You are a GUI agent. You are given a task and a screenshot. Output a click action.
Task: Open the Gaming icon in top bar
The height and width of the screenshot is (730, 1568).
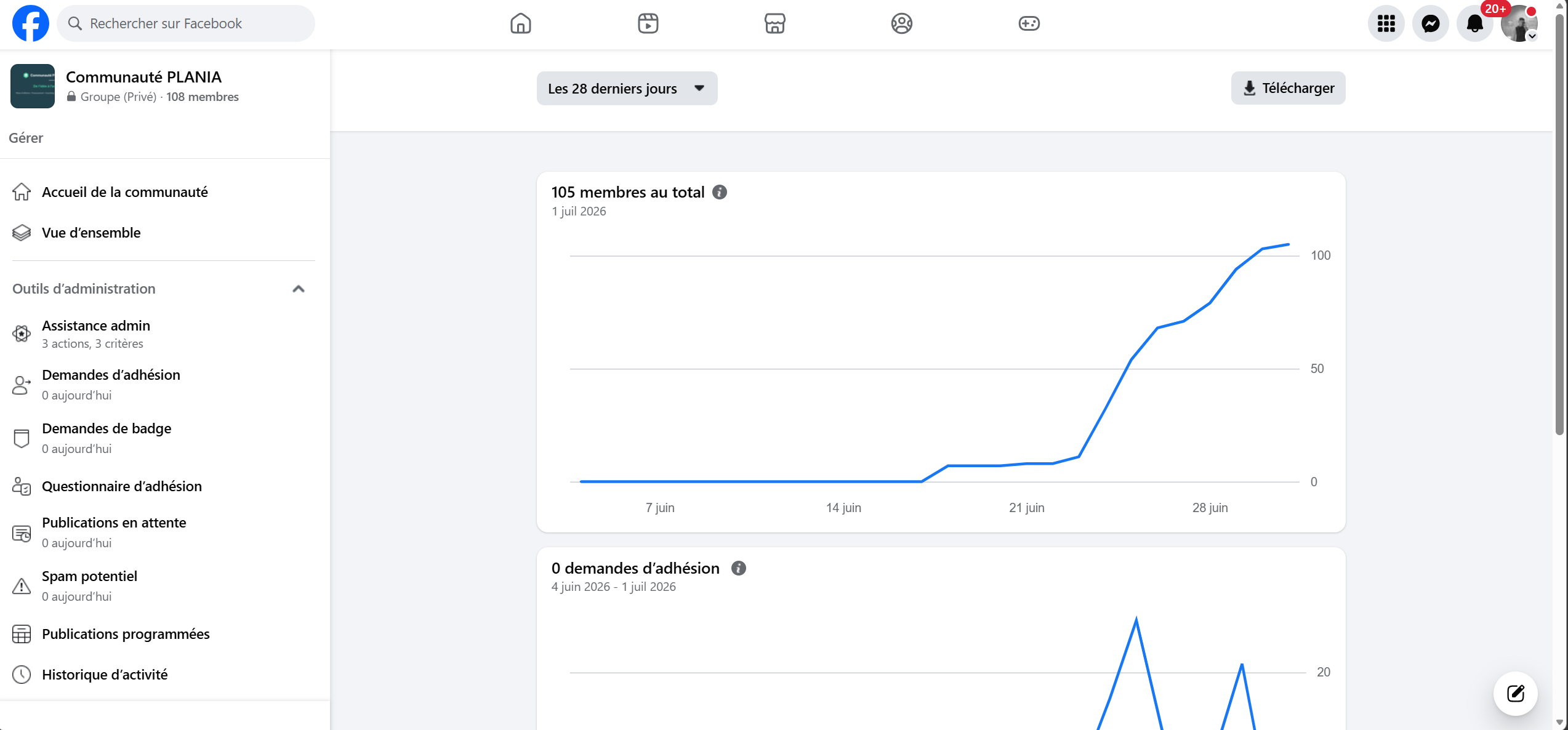point(1029,23)
